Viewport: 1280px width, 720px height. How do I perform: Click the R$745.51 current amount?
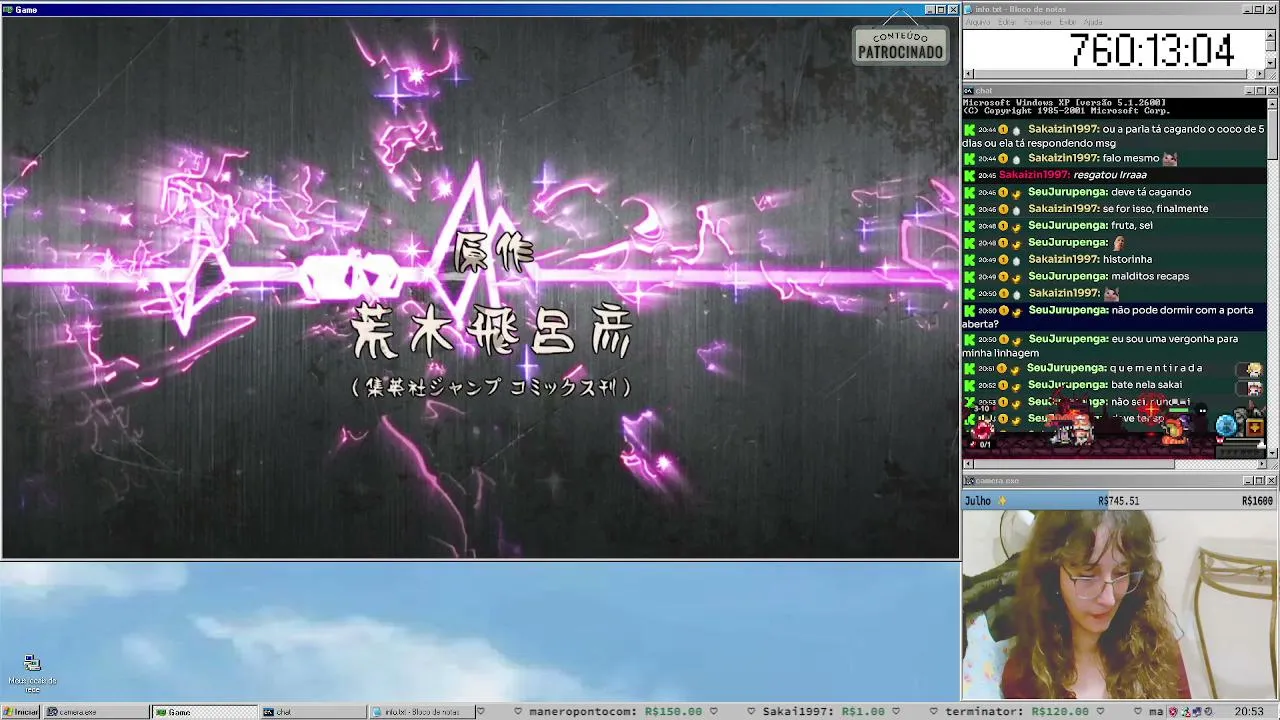1118,501
